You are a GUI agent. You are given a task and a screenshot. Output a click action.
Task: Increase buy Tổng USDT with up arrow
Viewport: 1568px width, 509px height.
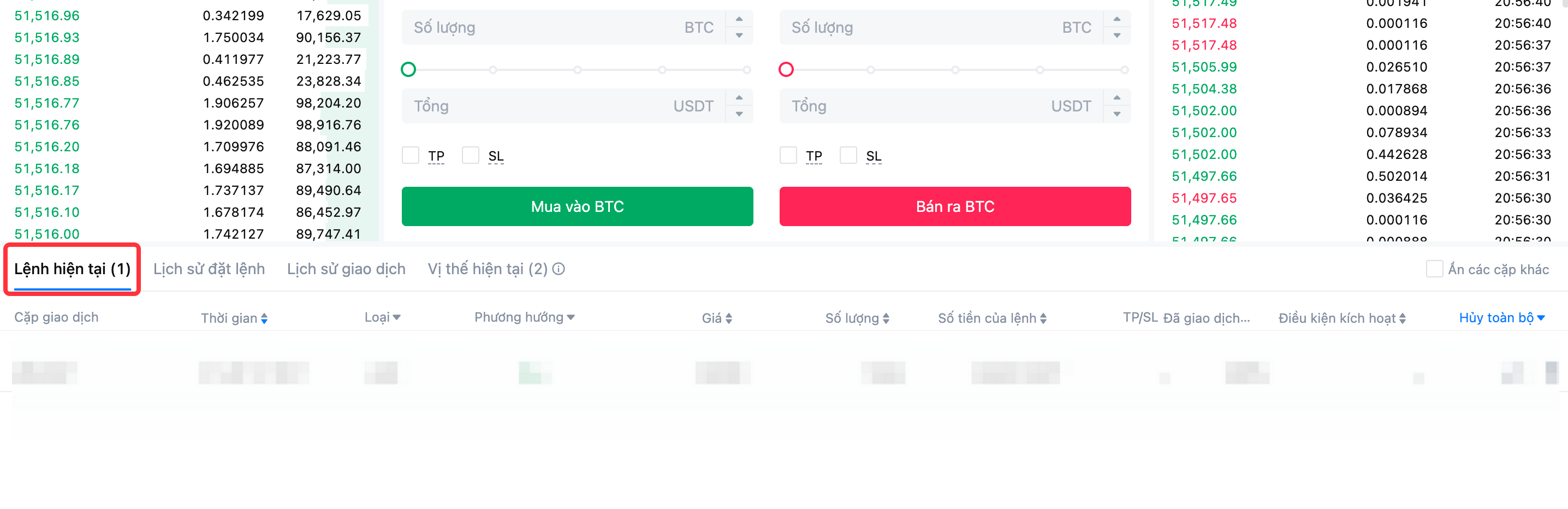point(739,98)
